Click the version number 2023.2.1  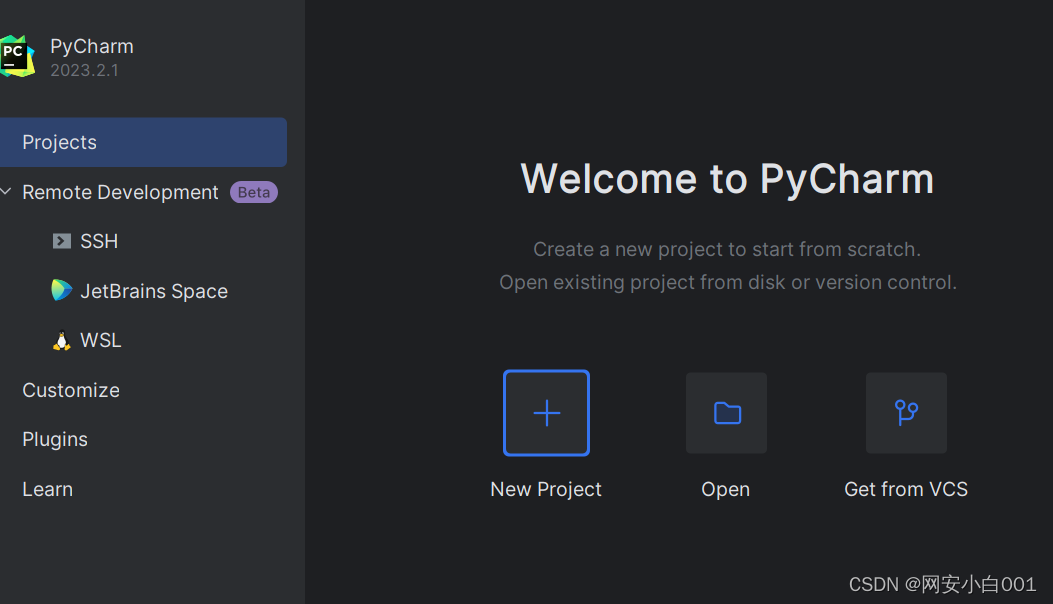pyautogui.click(x=85, y=71)
